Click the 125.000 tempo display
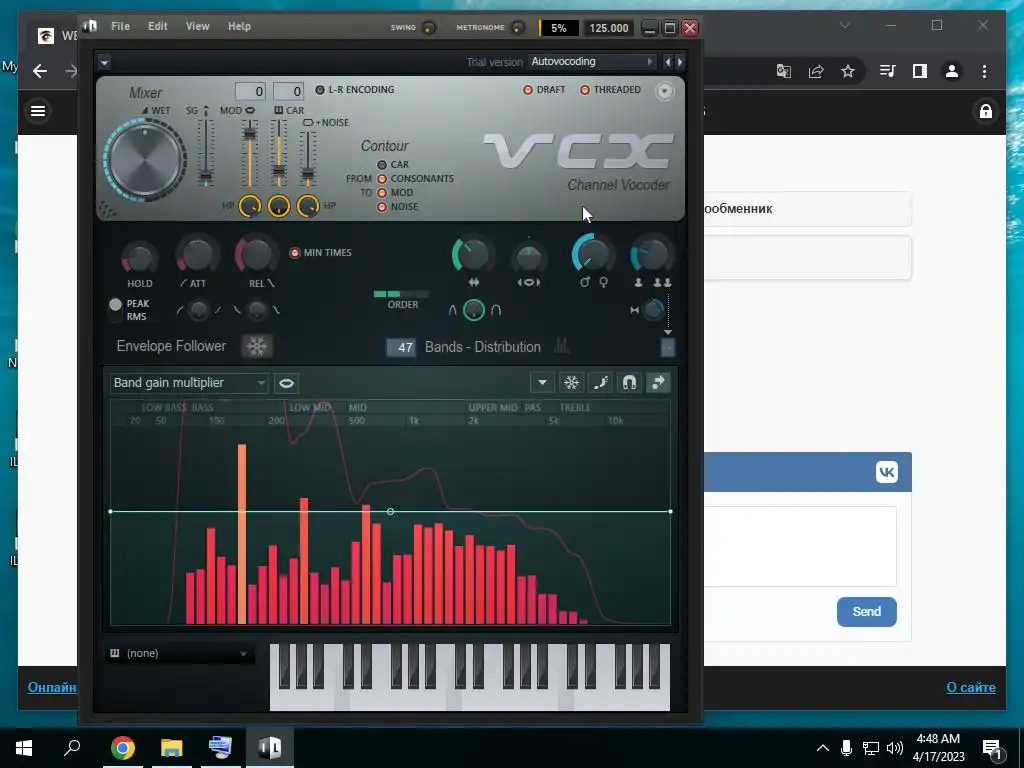The image size is (1024, 768). [x=608, y=28]
